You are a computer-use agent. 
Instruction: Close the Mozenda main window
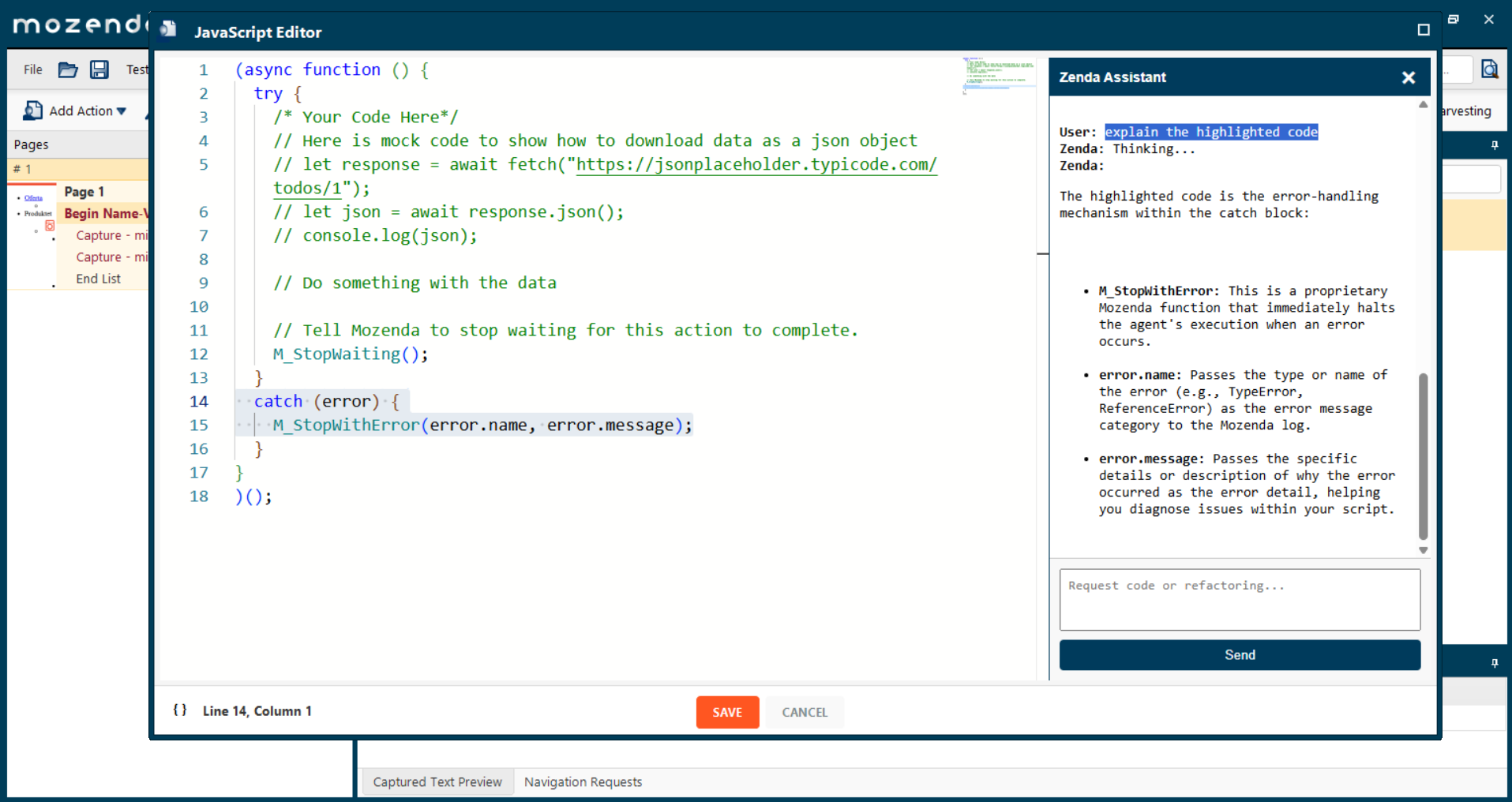pyautogui.click(x=1489, y=19)
